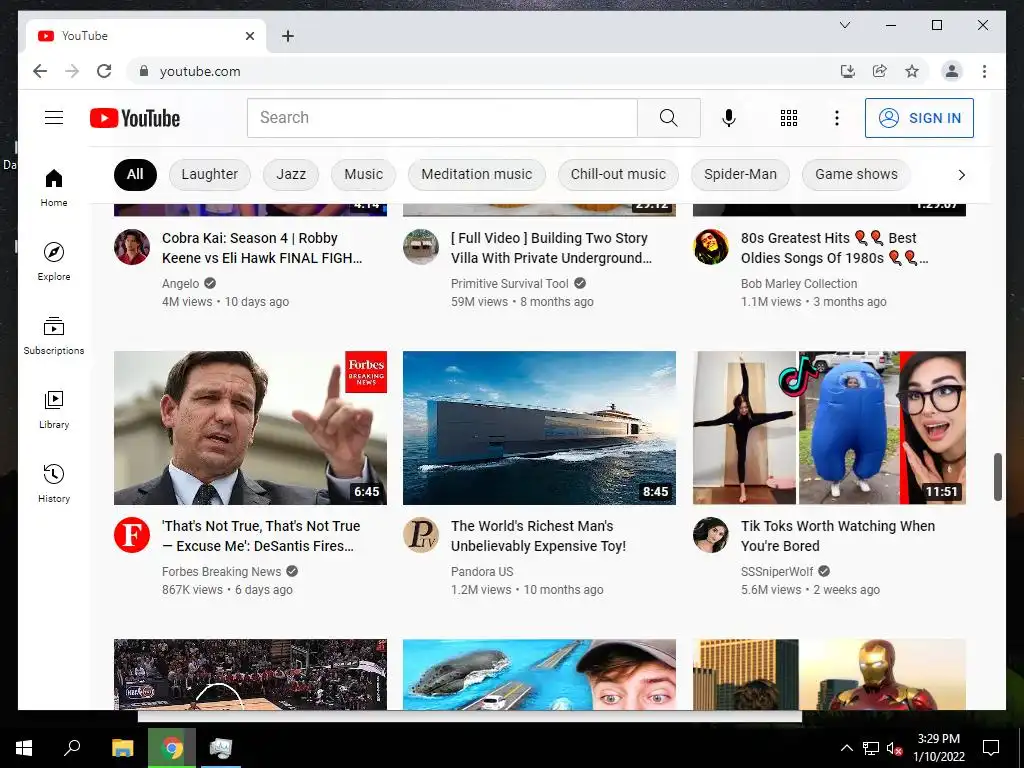Open Forbes Breaking News channel avatar

(132, 535)
